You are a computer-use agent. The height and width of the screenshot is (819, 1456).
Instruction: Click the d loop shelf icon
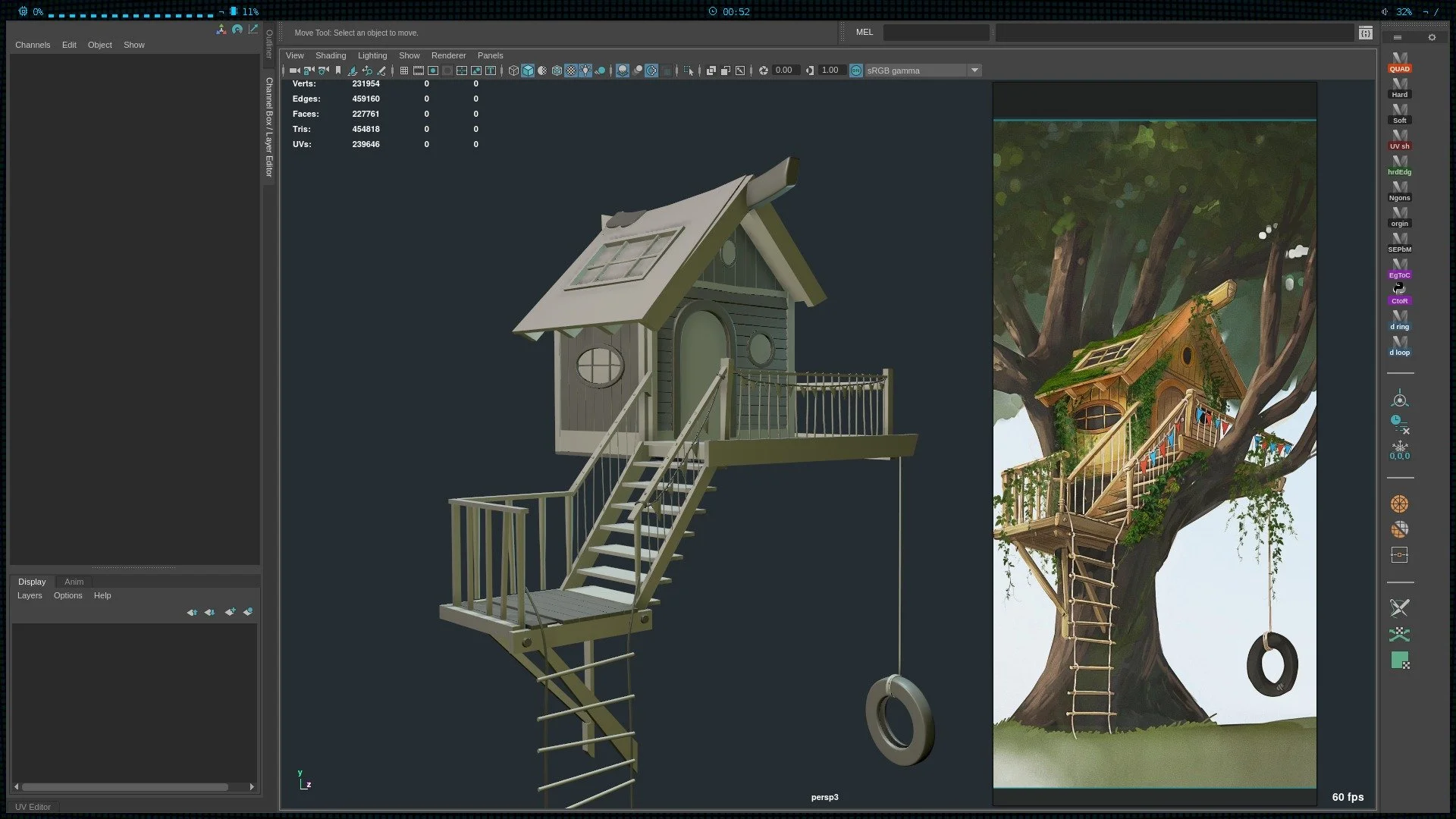[1399, 346]
